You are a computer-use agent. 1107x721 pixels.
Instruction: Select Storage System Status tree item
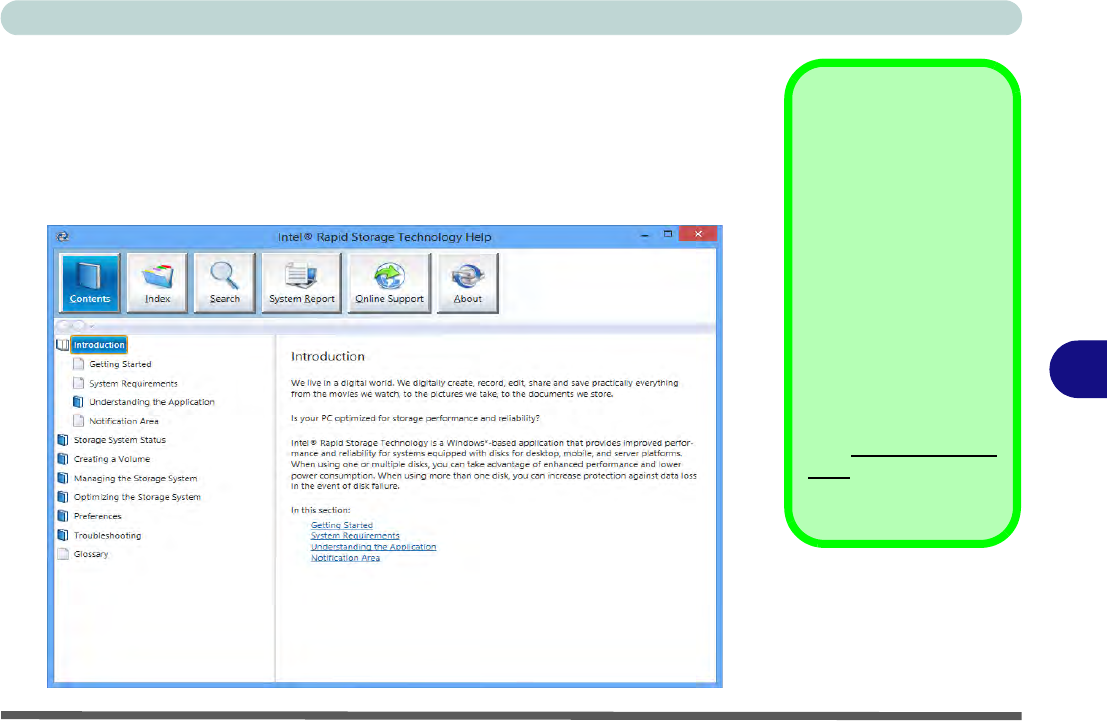pos(120,440)
